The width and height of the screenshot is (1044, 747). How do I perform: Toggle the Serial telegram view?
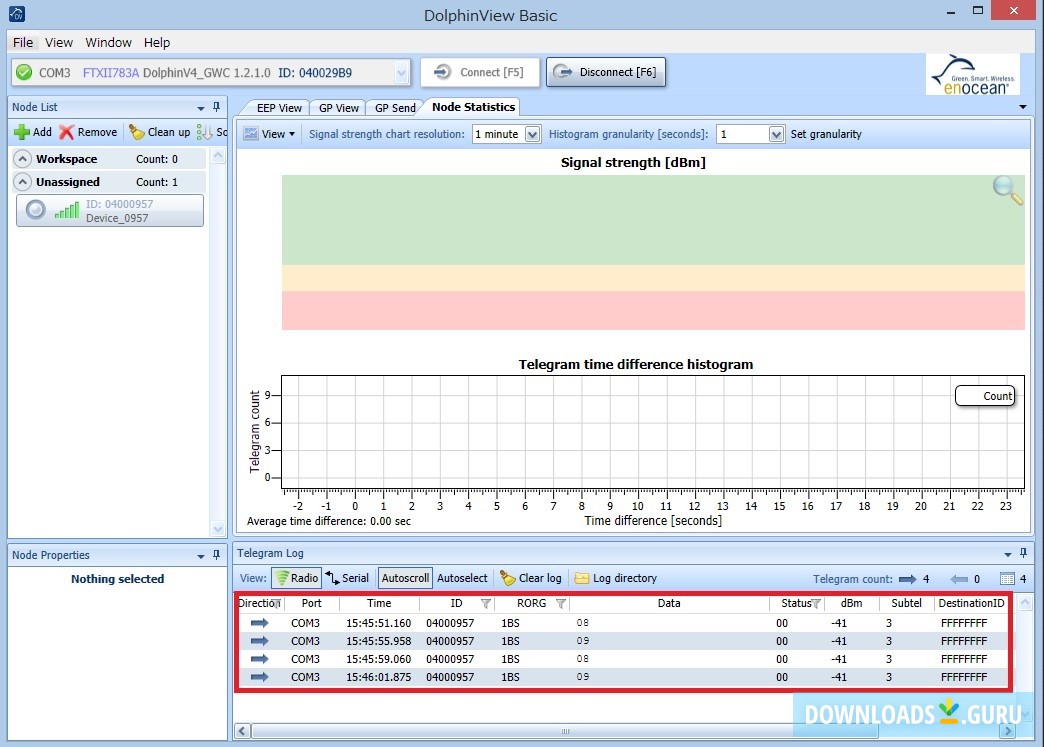tap(347, 578)
